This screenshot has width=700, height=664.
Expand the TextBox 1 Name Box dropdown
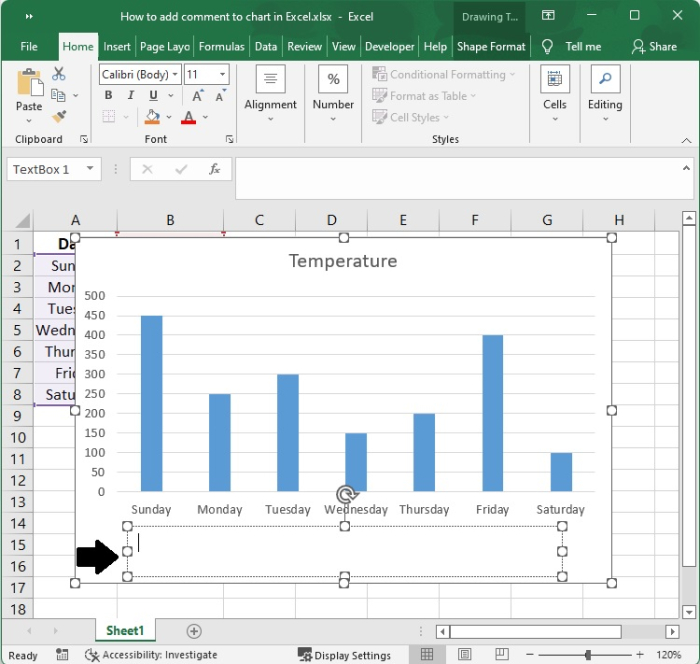(90, 169)
